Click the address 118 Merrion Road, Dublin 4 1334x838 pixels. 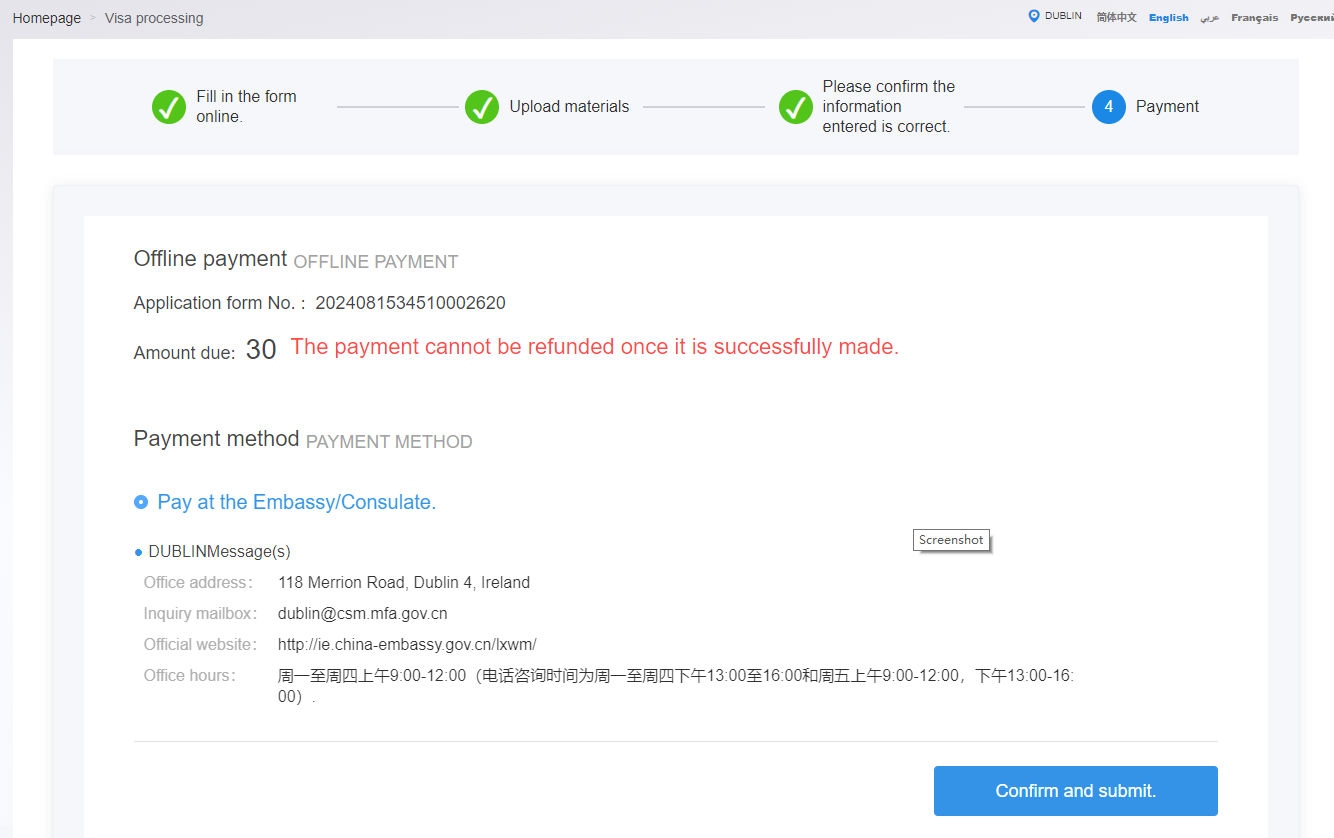(x=404, y=582)
